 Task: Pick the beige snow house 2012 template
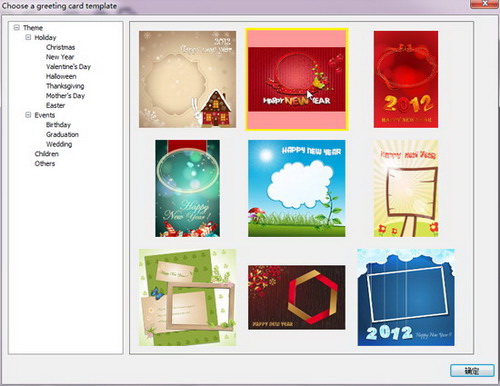tap(187, 79)
